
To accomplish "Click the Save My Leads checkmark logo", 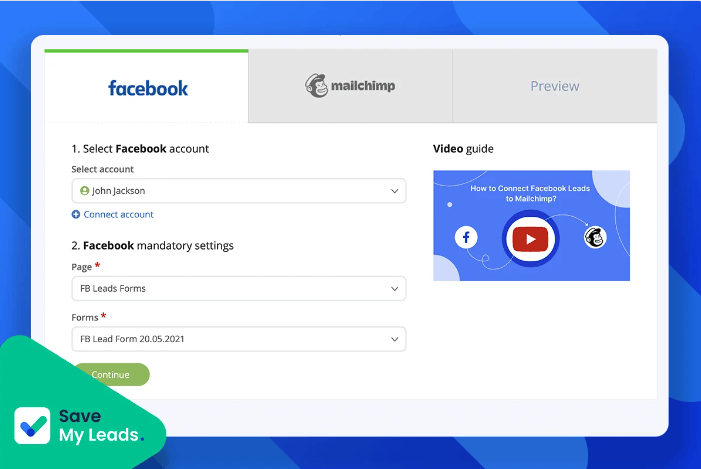I will click(32, 425).
